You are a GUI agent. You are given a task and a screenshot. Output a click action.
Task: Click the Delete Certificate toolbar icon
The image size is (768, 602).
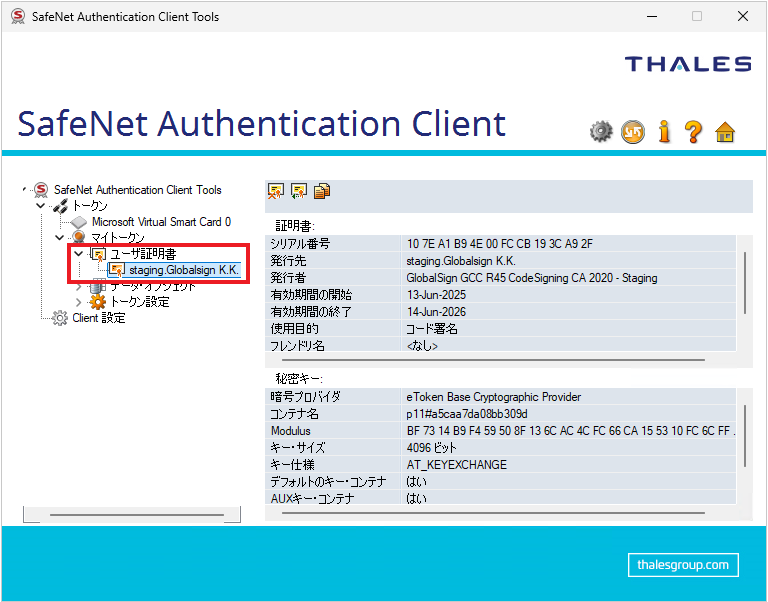click(x=275, y=191)
